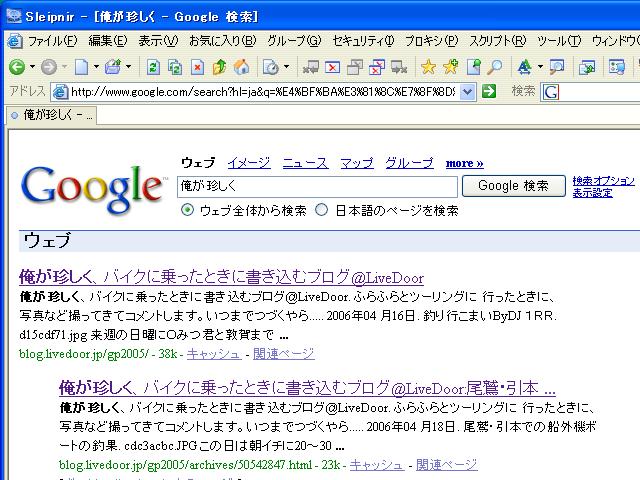Image resolution: width=640 pixels, height=480 pixels.
Task: Open the グループ(G) menu
Action: click(294, 41)
